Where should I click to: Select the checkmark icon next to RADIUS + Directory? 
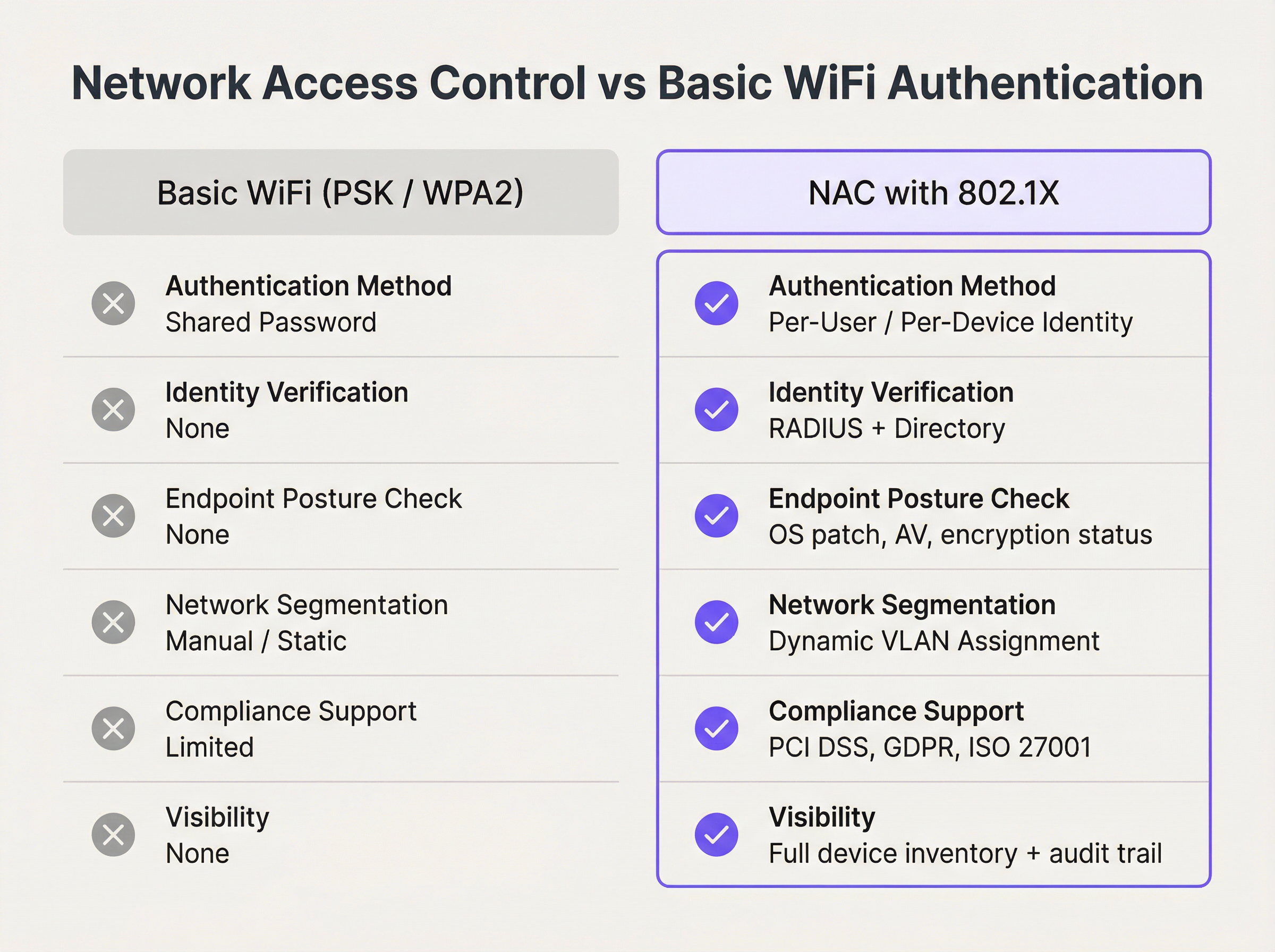[716, 410]
